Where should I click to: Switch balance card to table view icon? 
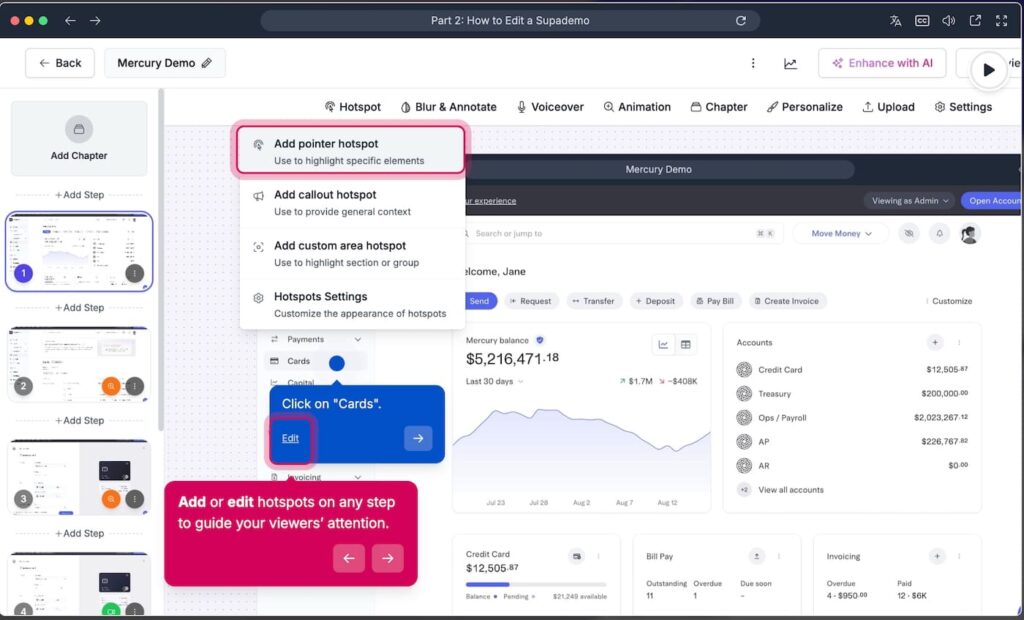[x=686, y=345]
